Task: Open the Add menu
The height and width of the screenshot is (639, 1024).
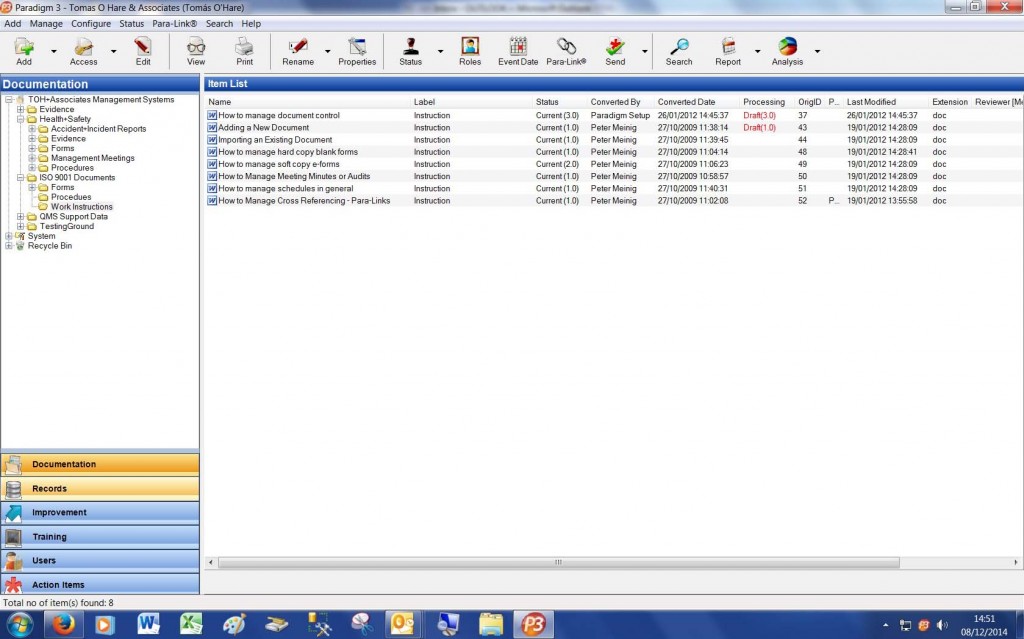Action: [x=12, y=24]
